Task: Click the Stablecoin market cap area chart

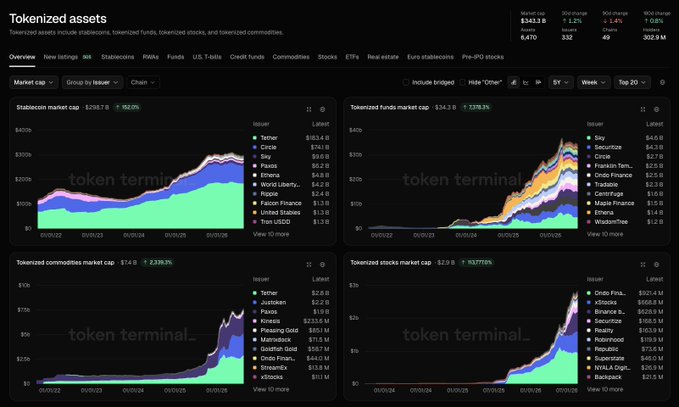Action: (141, 191)
